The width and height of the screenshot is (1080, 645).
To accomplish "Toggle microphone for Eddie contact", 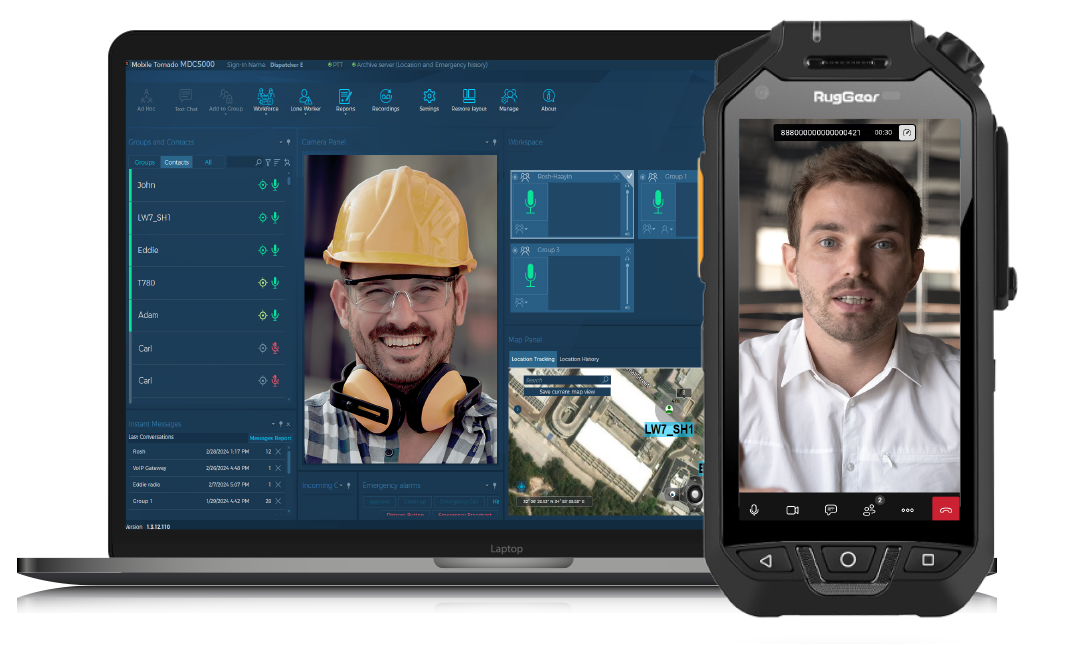I will pos(275,250).
